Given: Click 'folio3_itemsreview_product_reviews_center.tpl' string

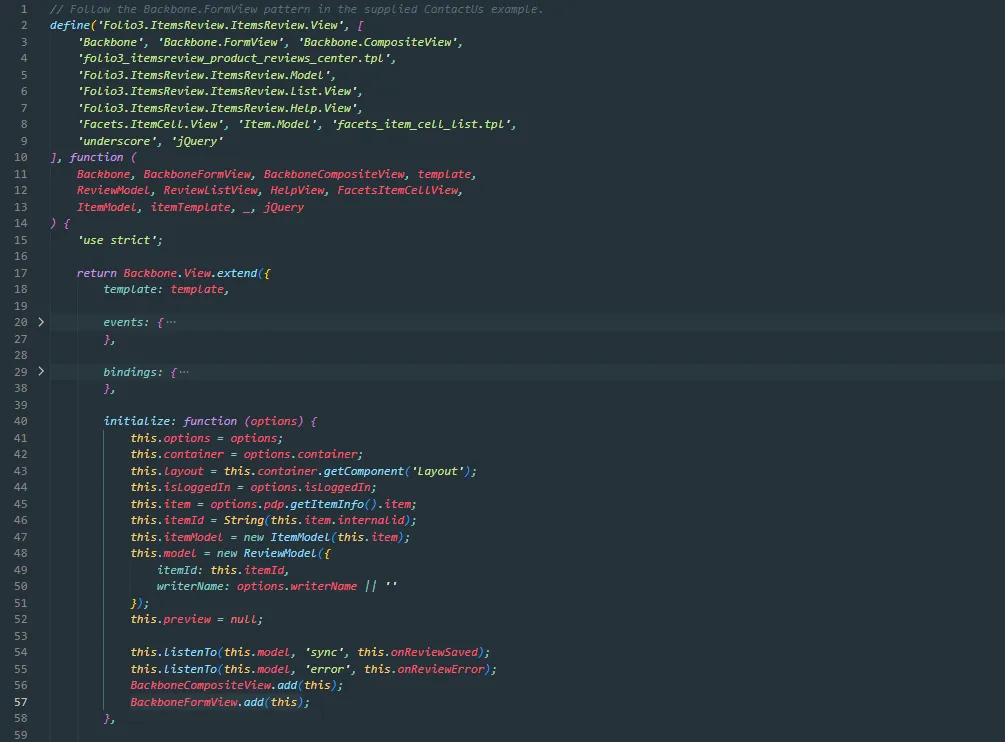Looking at the screenshot, I should [234, 58].
